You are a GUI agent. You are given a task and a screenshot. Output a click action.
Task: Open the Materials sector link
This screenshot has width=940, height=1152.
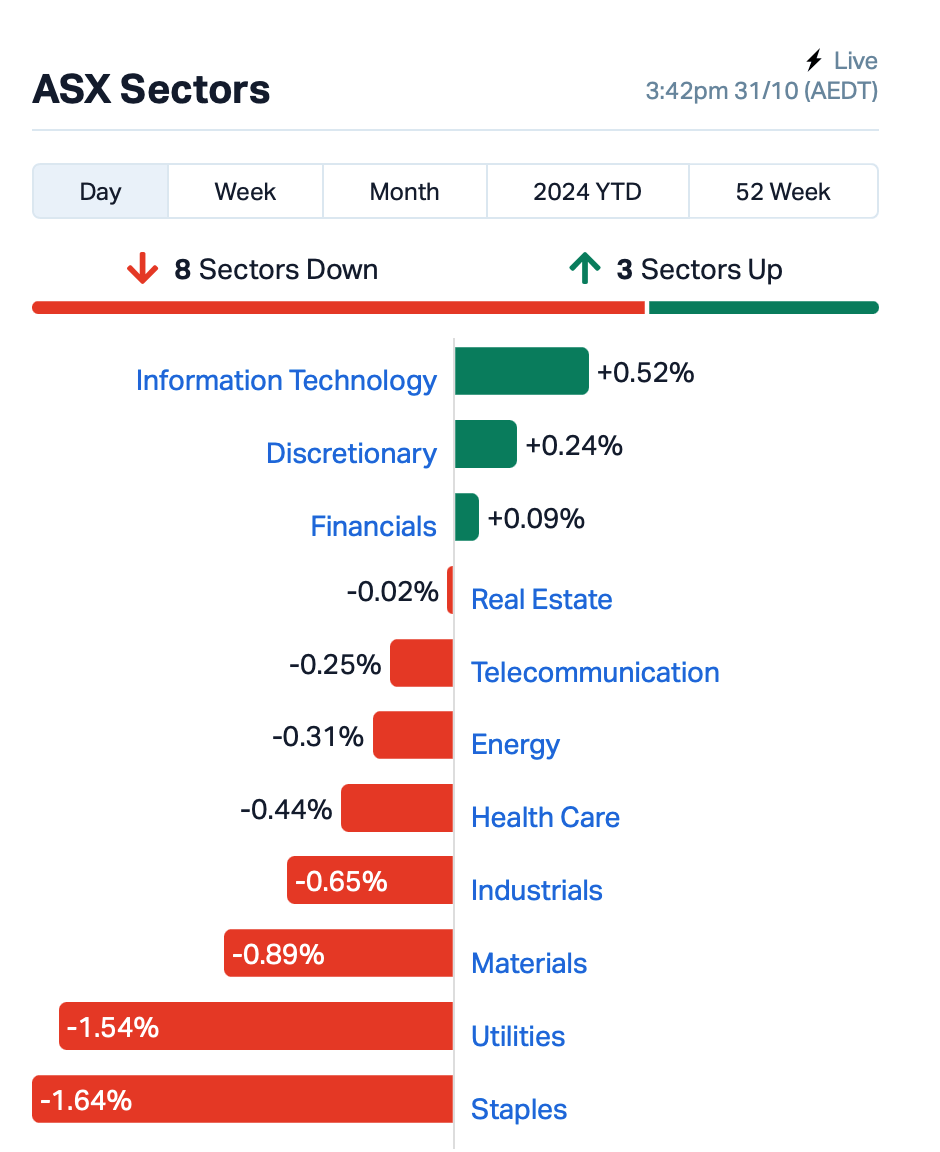pyautogui.click(x=529, y=963)
